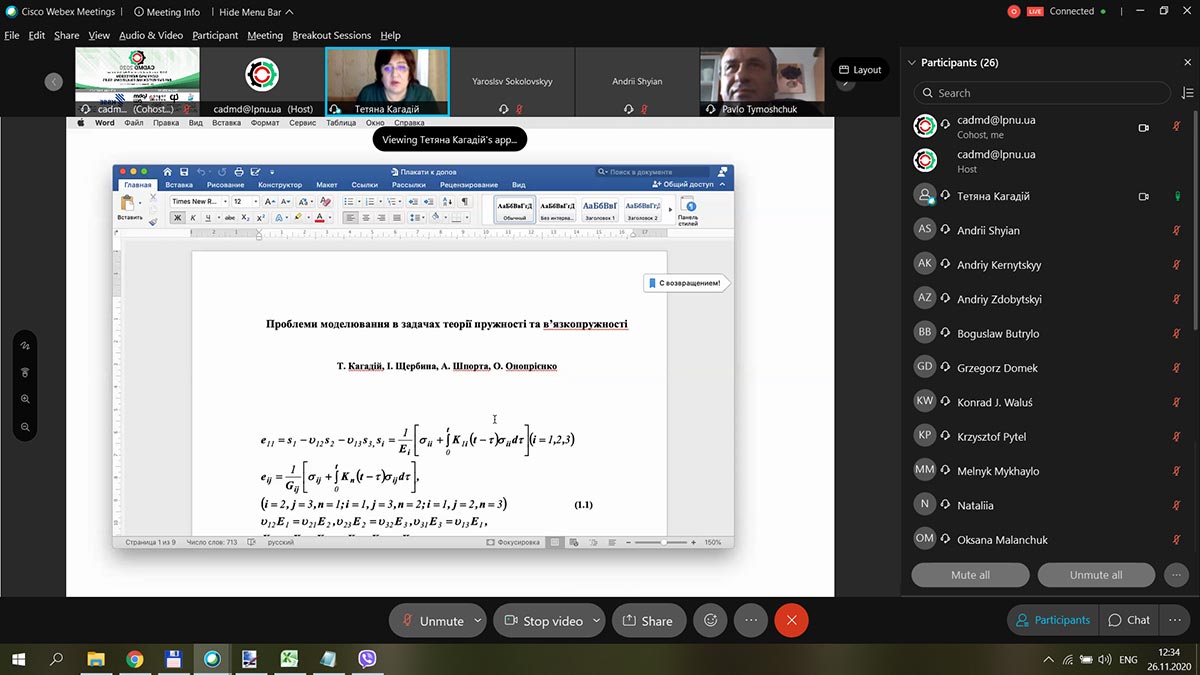
Task: Click the red end meeting button
Action: click(791, 620)
